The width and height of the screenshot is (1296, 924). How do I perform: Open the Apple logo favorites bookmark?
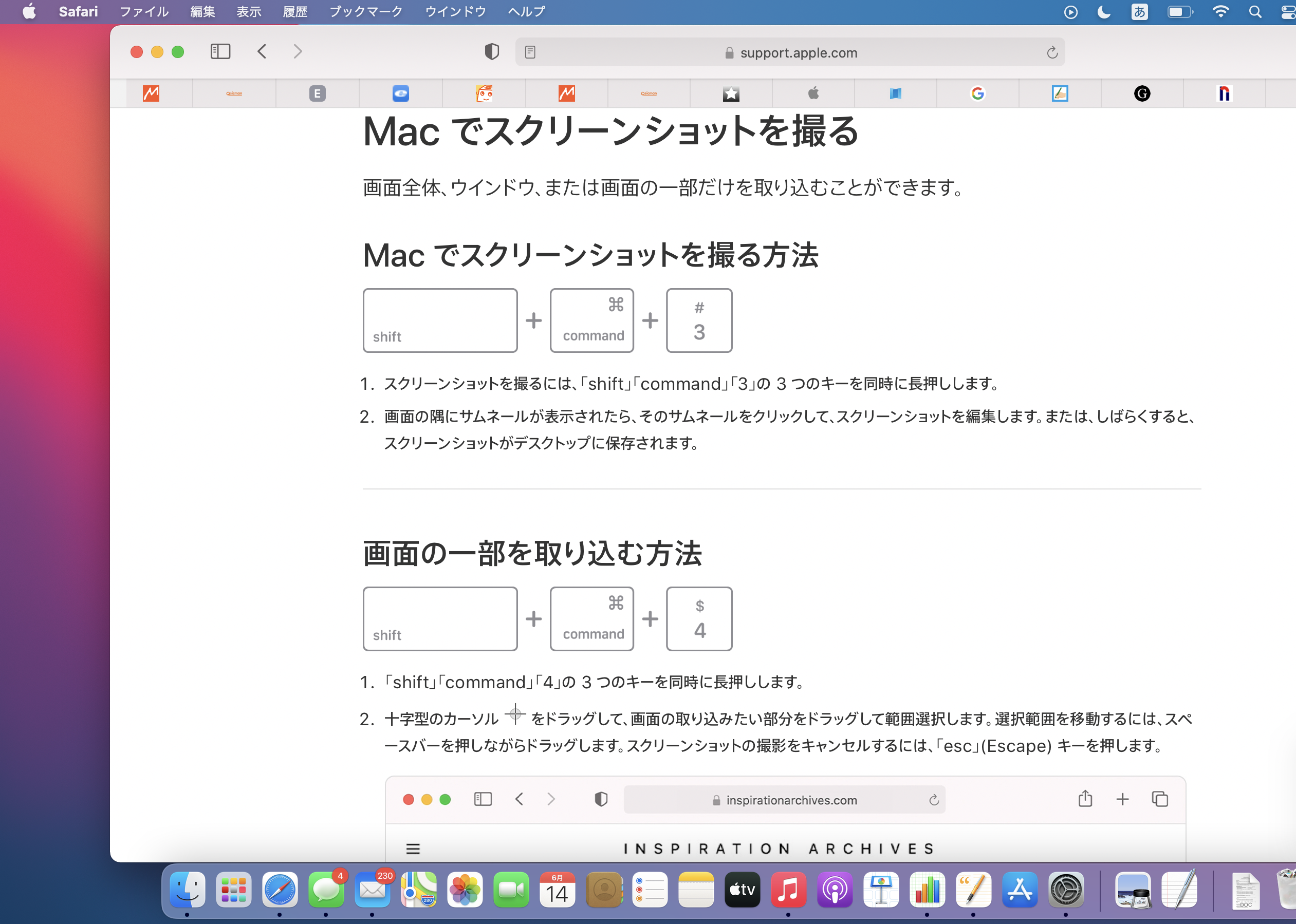pos(813,93)
